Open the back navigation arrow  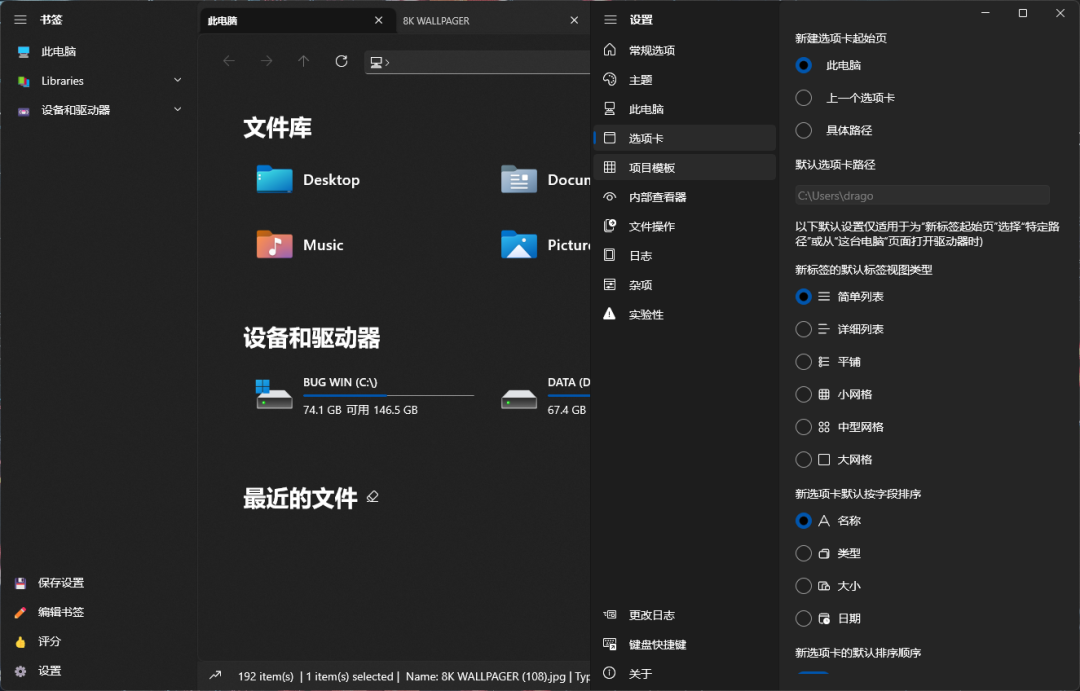tap(228, 60)
